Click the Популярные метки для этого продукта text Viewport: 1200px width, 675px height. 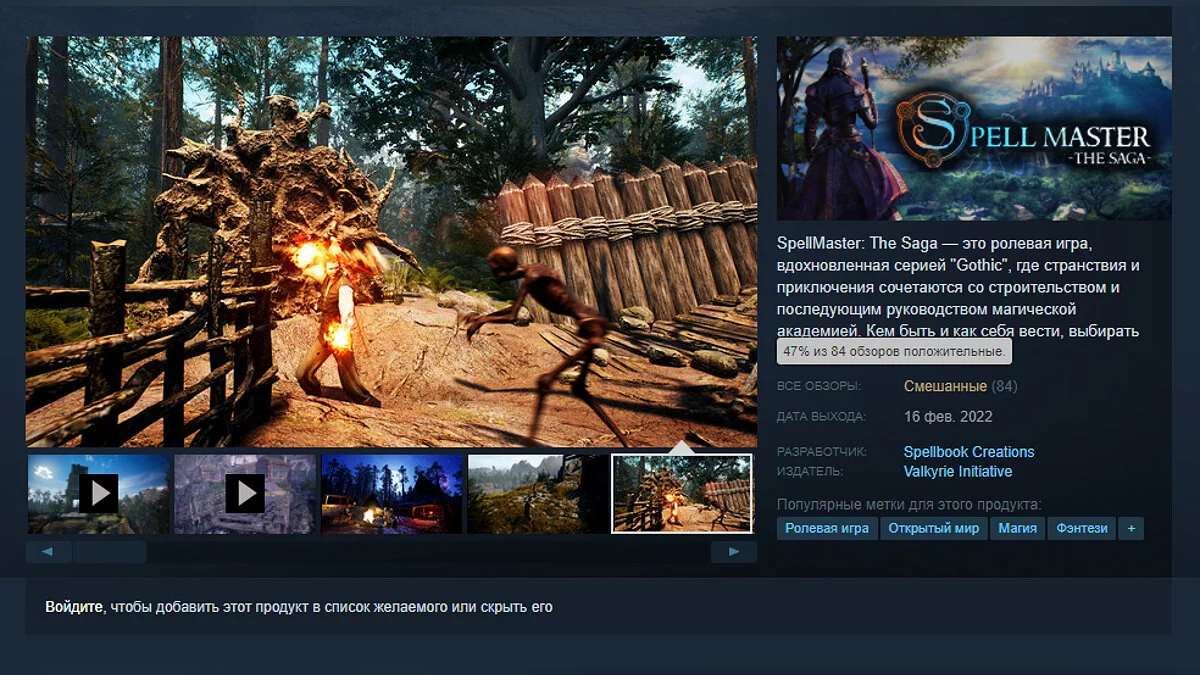909,504
